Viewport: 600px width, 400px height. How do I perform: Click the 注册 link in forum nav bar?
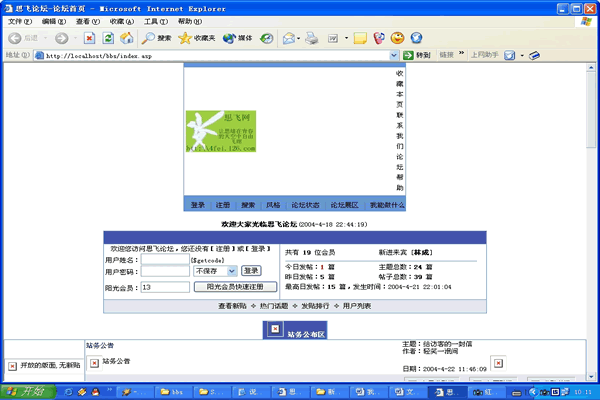click(x=223, y=204)
